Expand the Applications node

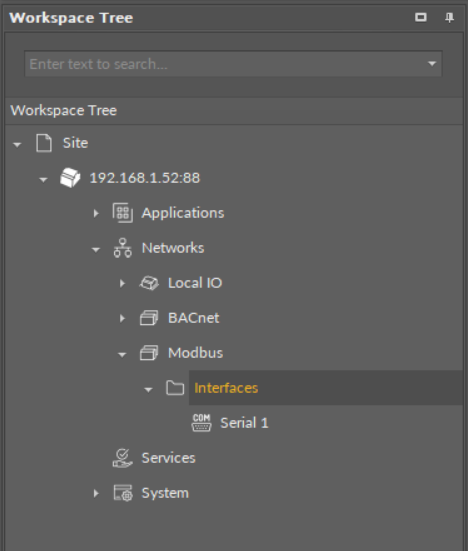pos(96,213)
